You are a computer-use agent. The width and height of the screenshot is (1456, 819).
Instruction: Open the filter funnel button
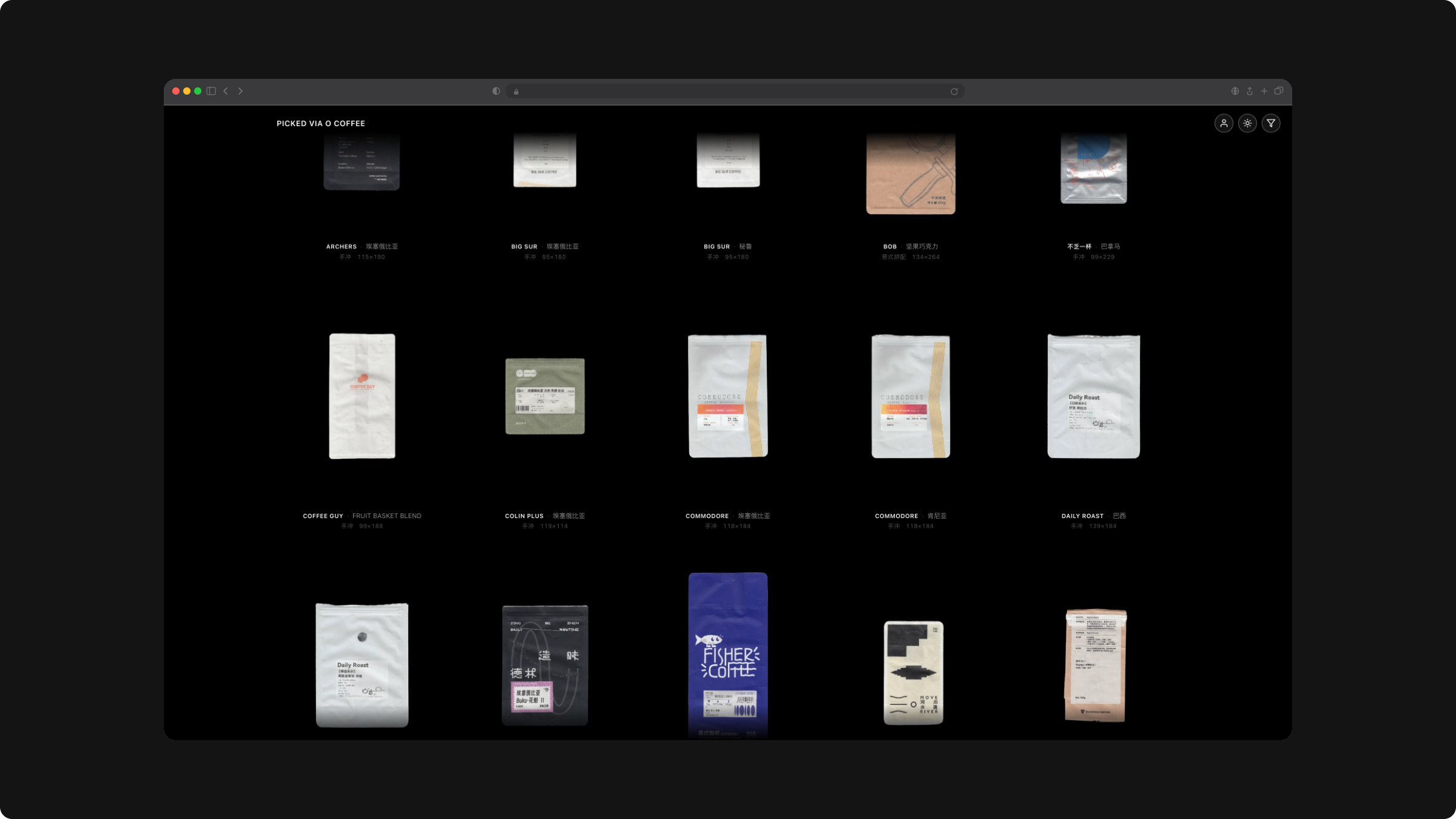point(1271,123)
